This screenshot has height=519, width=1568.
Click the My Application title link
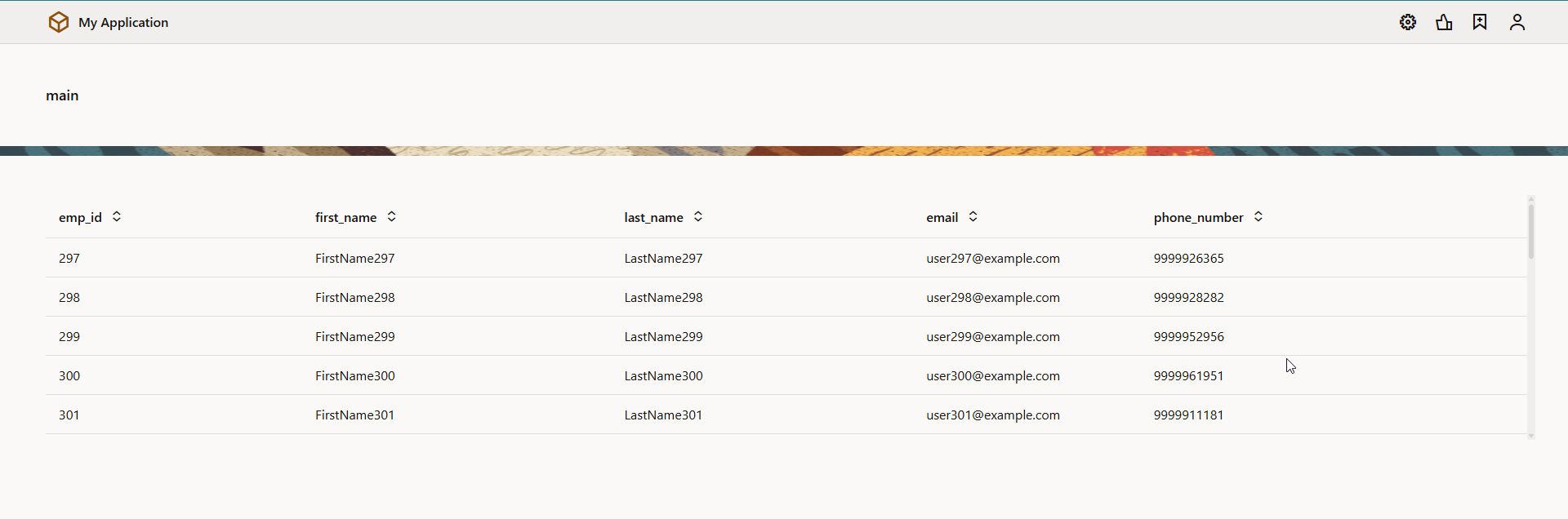[123, 23]
